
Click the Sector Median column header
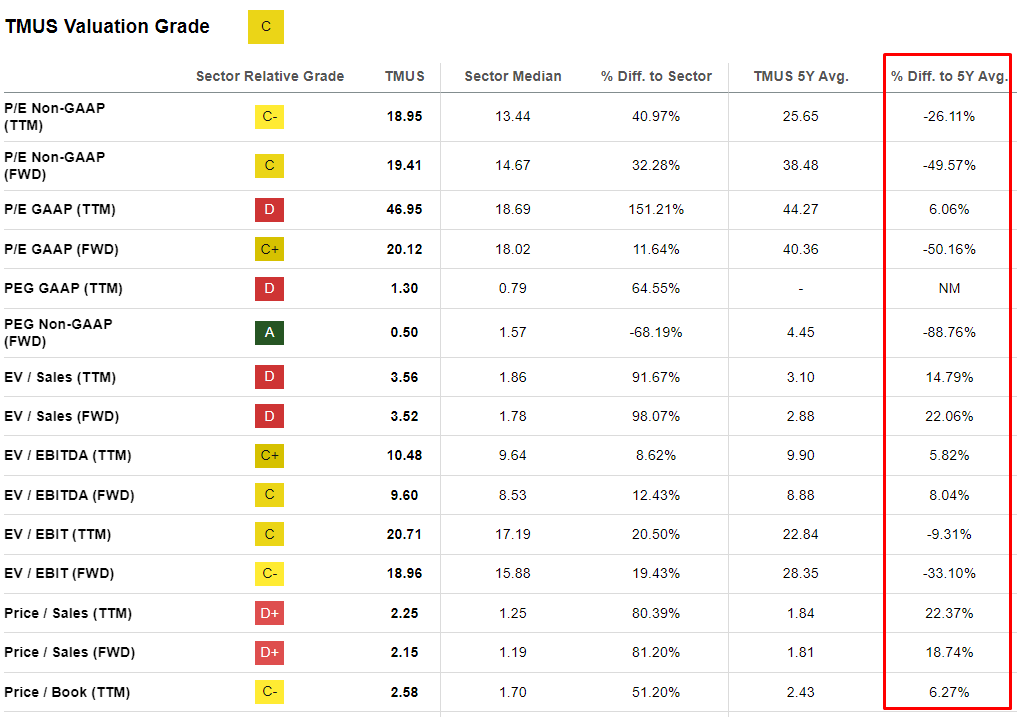pyautogui.click(x=513, y=76)
